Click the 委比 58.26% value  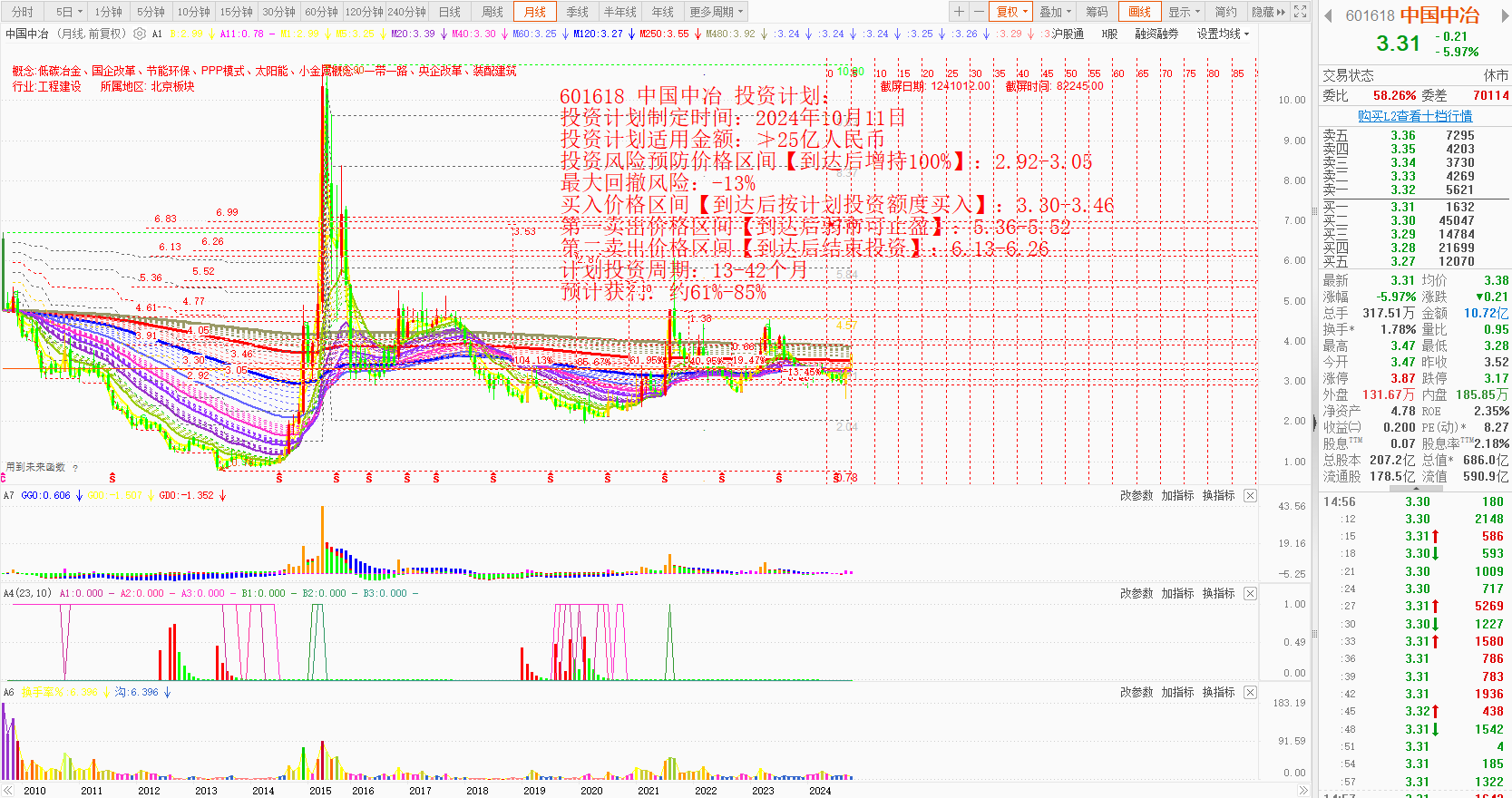[1394, 95]
